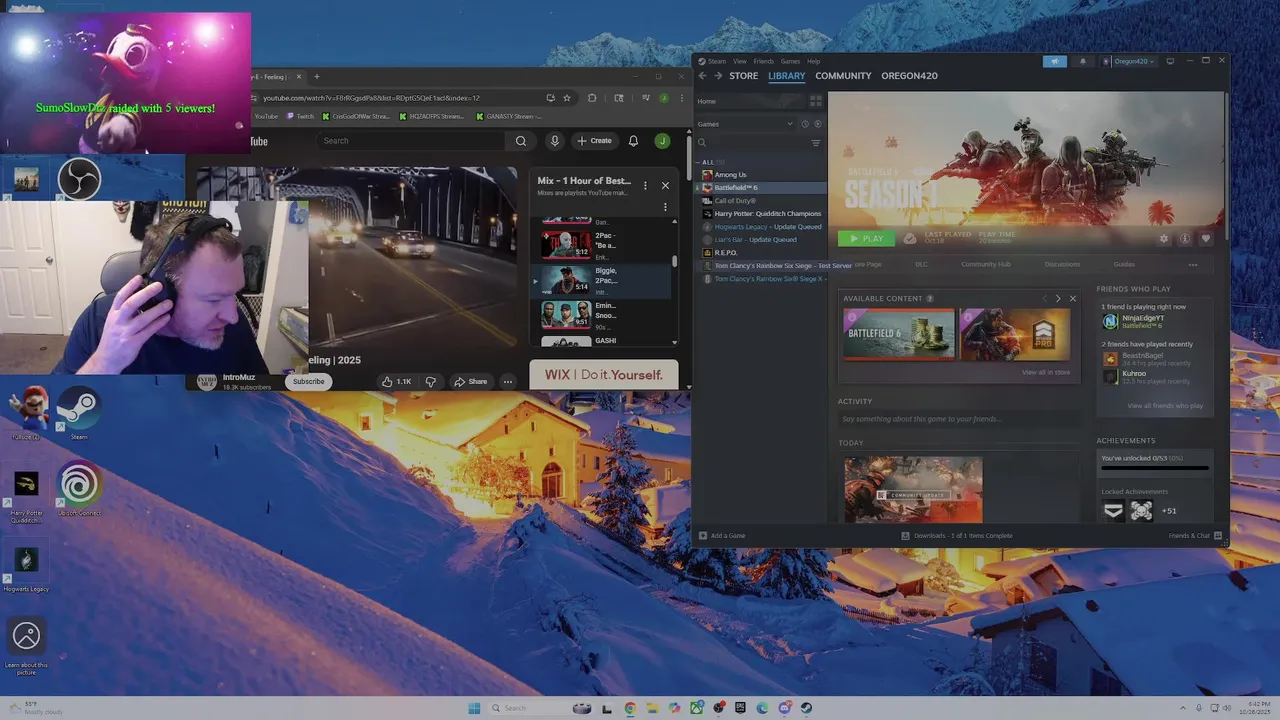Open Friends menu in Steam
The width and height of the screenshot is (1280, 720).
[763, 61]
